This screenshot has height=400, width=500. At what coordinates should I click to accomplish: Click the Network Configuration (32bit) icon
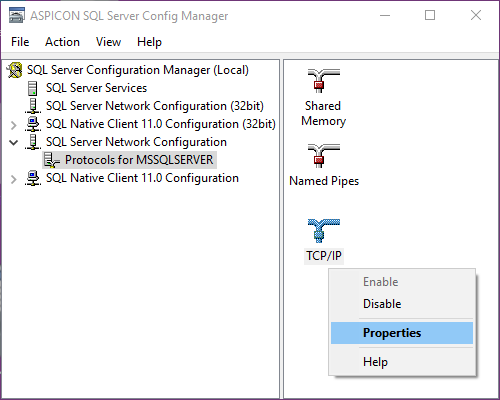[33, 106]
